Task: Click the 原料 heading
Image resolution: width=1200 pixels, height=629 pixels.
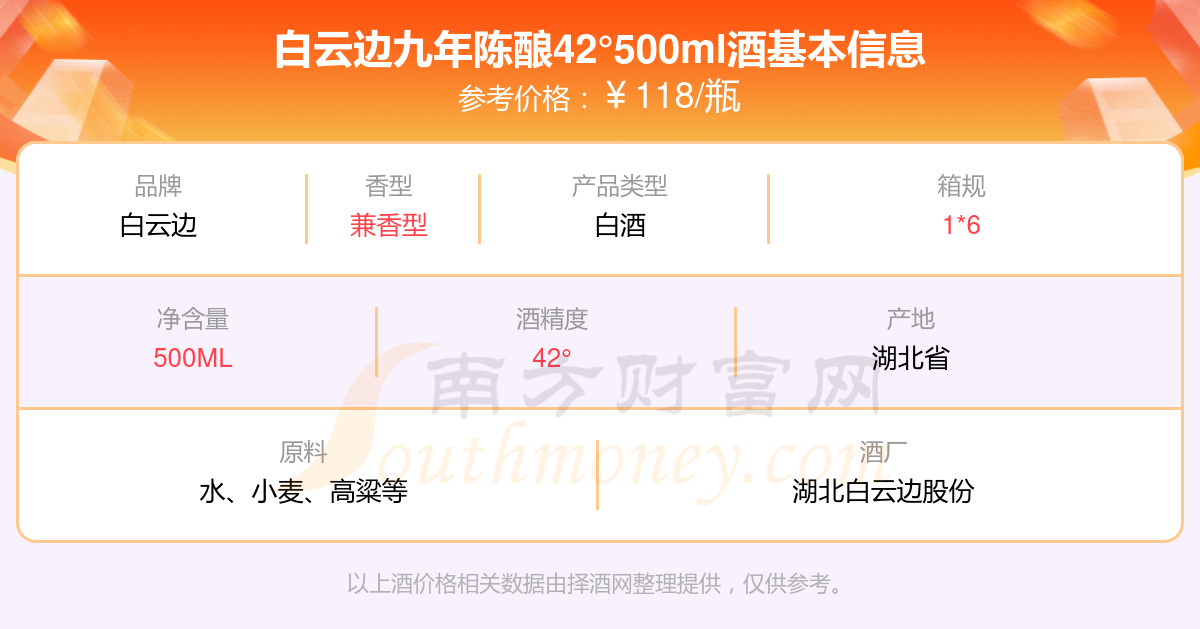Action: 304,452
